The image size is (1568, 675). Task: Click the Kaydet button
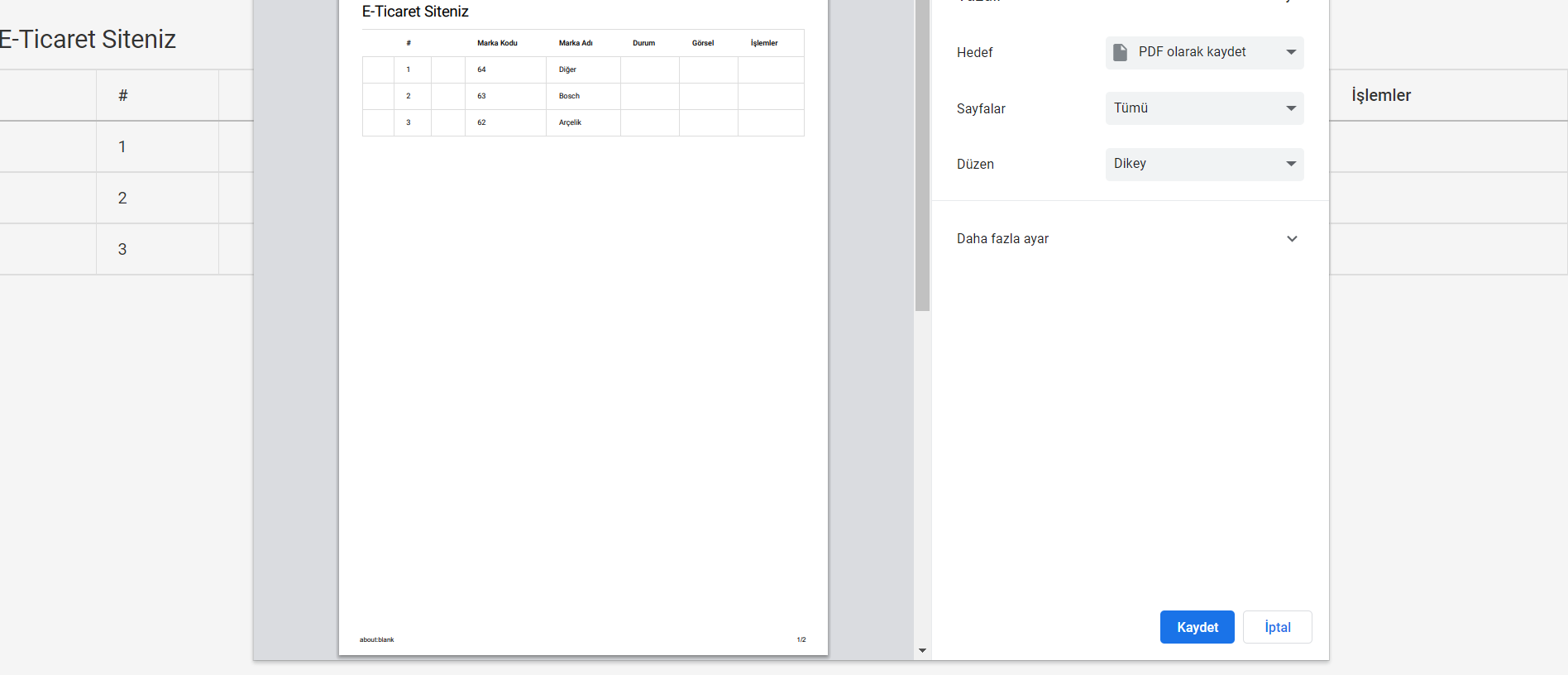(1197, 627)
